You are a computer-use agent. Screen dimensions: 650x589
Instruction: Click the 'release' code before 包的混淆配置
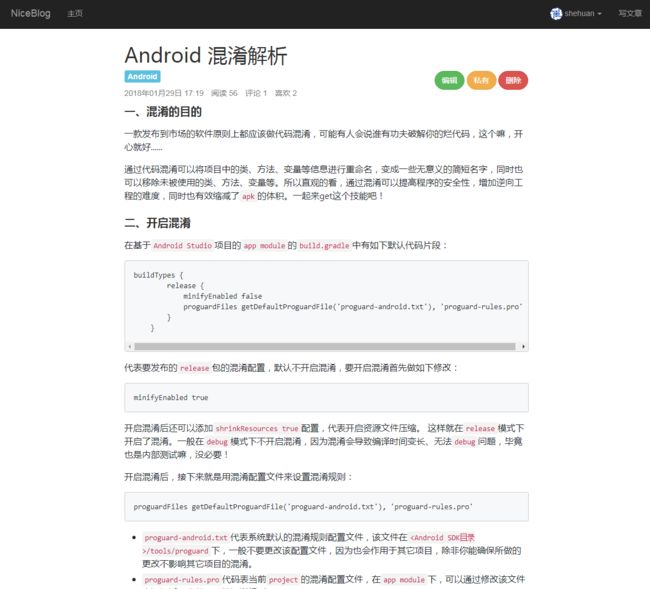click(x=194, y=368)
